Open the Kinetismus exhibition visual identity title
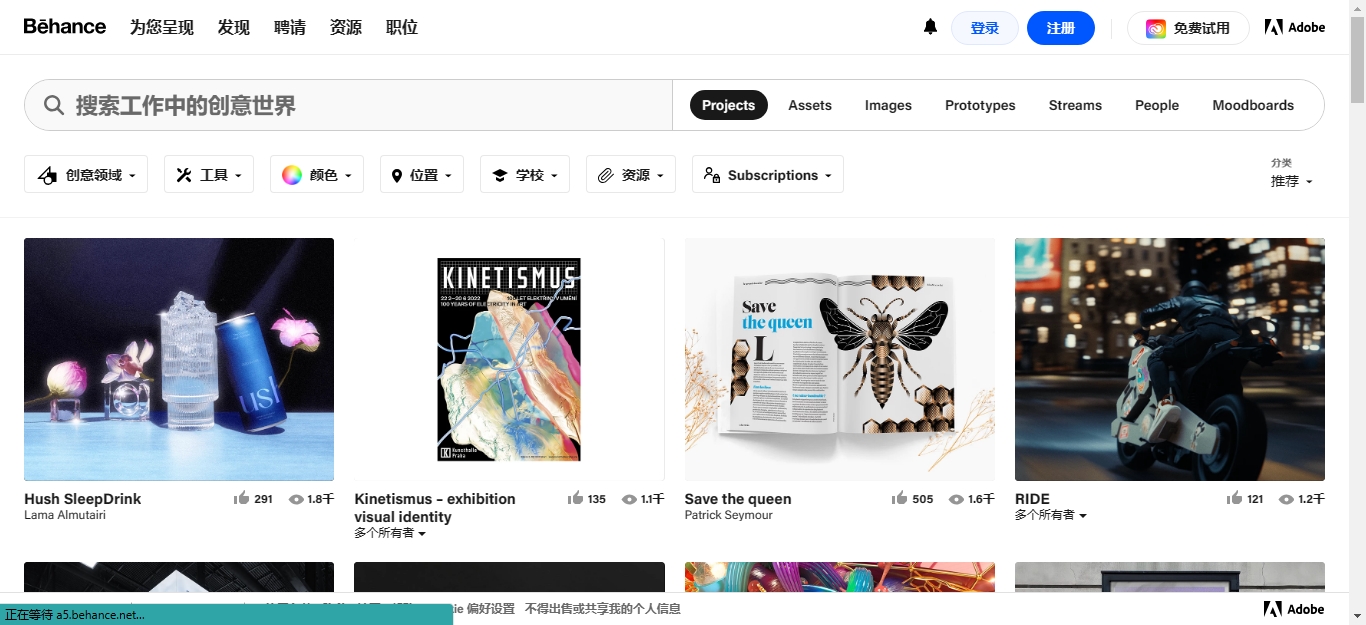 [x=435, y=508]
